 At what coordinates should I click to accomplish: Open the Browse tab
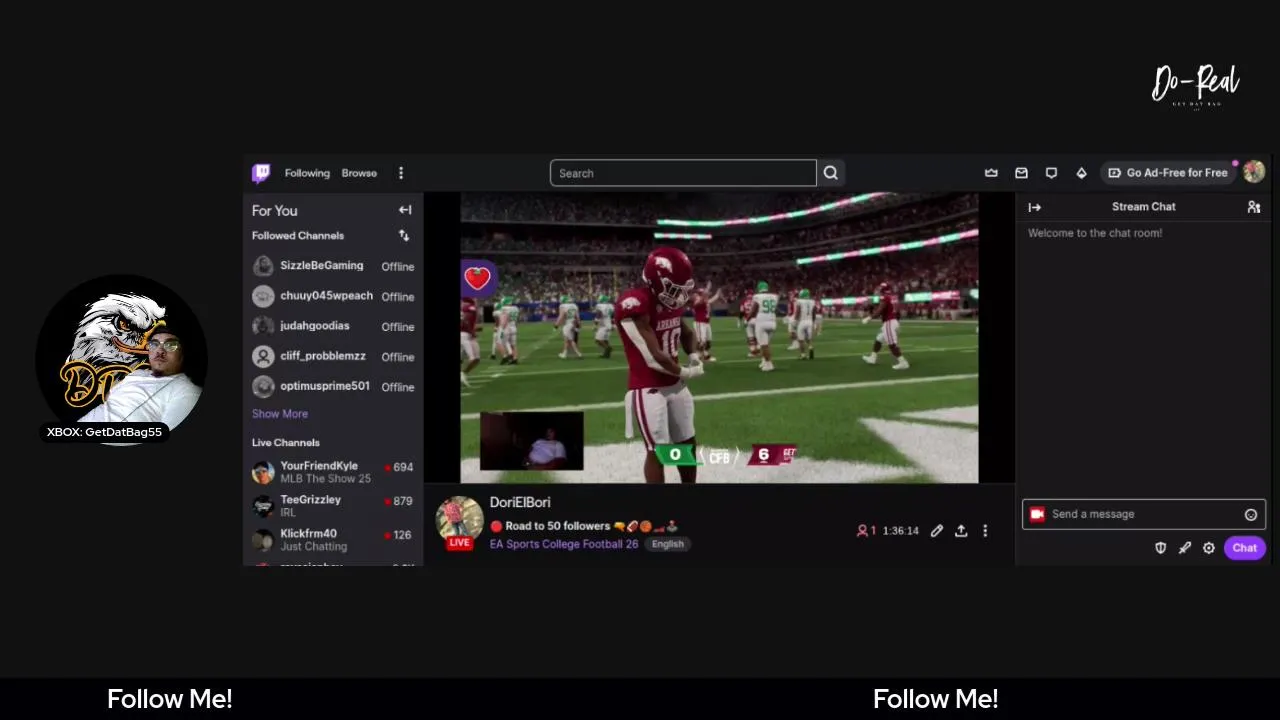click(x=359, y=173)
